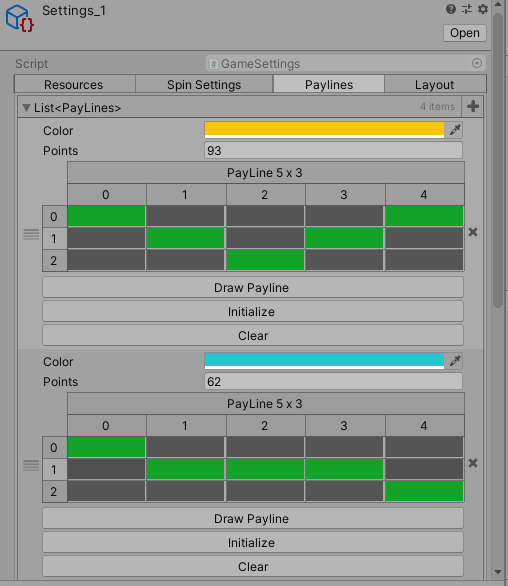Click Draw Payline for the yellow payline

coord(253,287)
